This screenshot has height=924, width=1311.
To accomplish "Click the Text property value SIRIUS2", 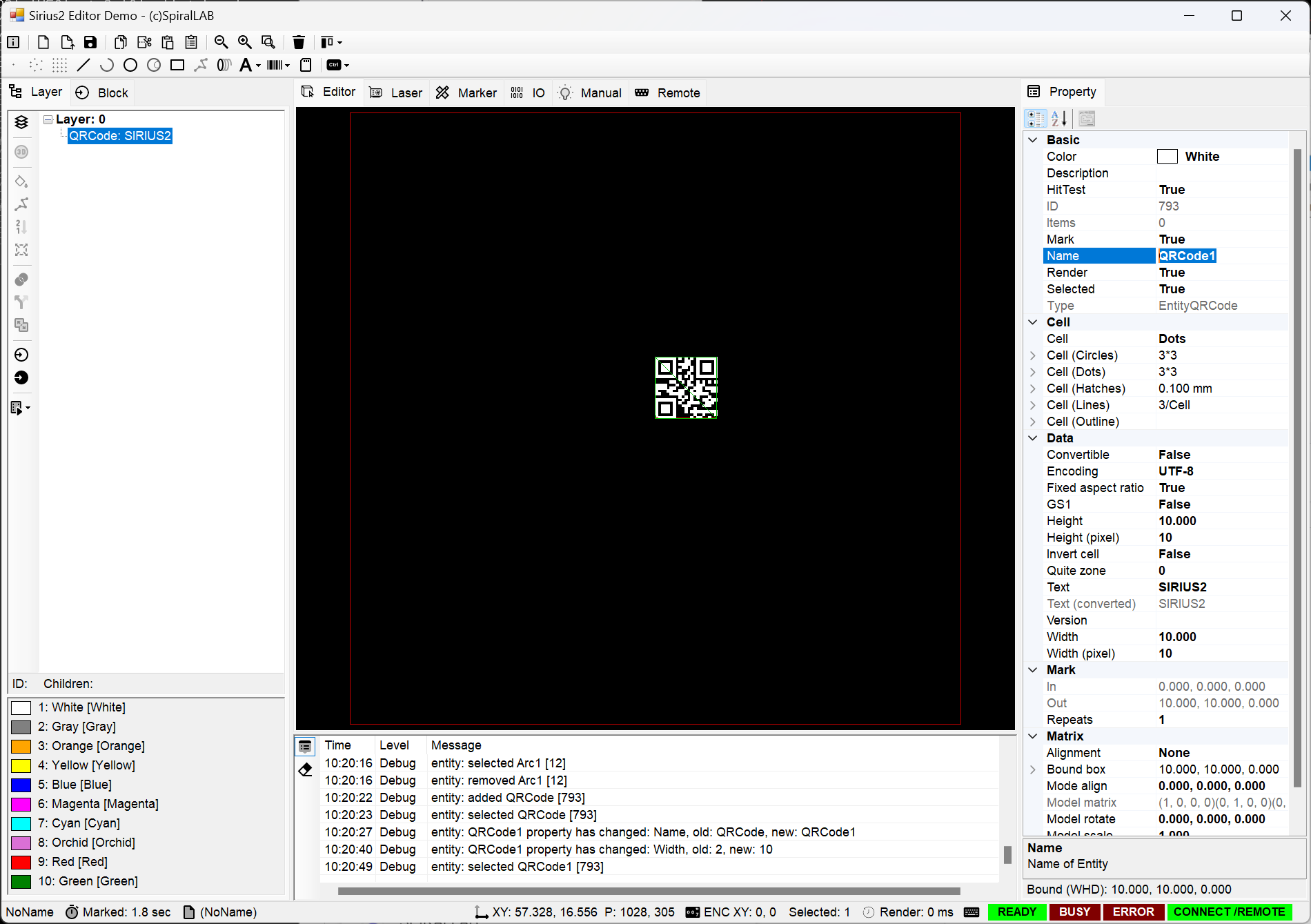I will click(x=1183, y=587).
